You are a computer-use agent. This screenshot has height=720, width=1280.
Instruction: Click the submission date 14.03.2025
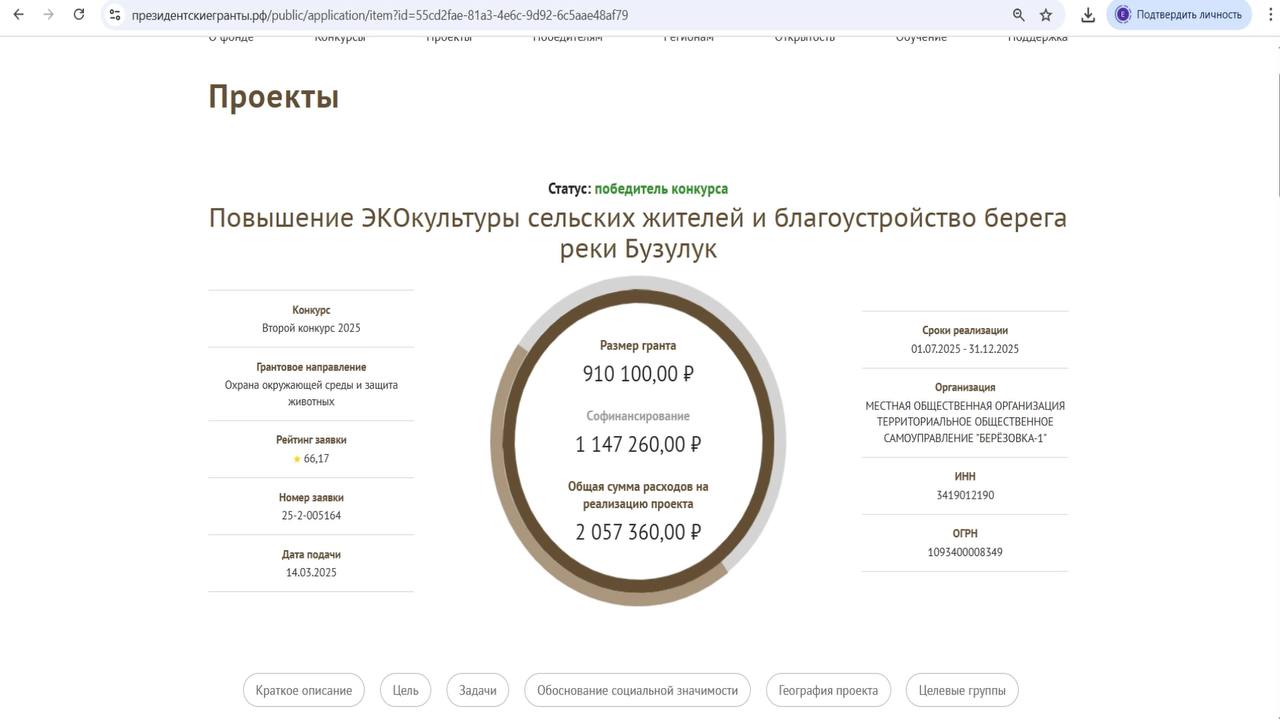tap(311, 573)
